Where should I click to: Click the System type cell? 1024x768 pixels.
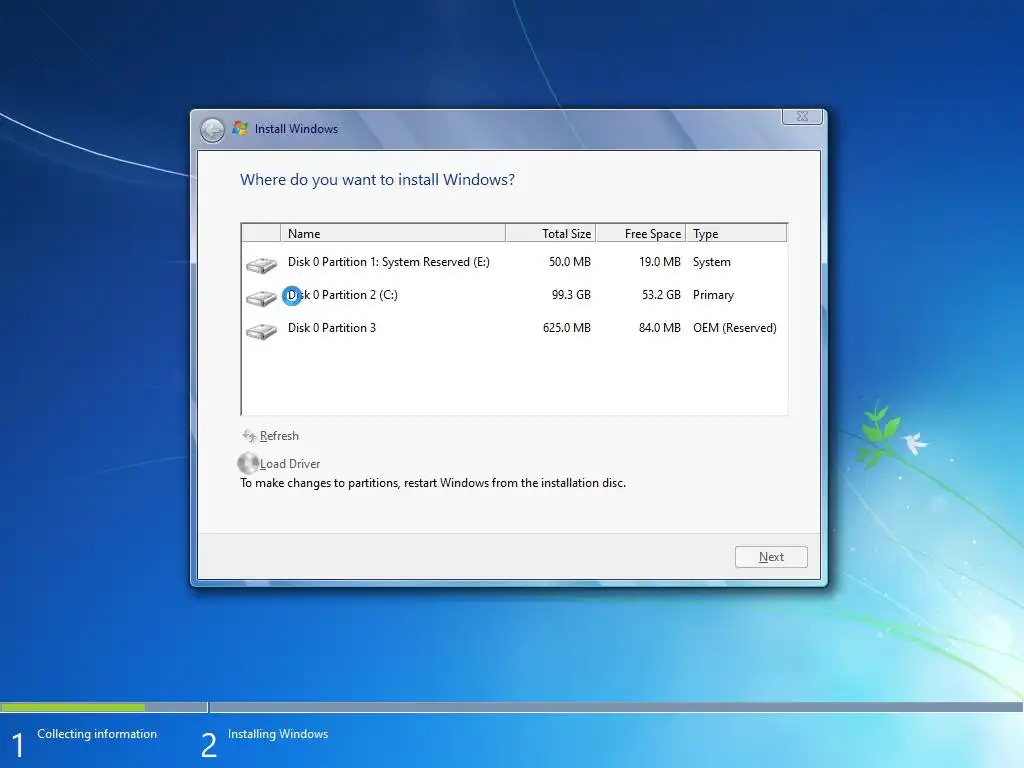[712, 262]
